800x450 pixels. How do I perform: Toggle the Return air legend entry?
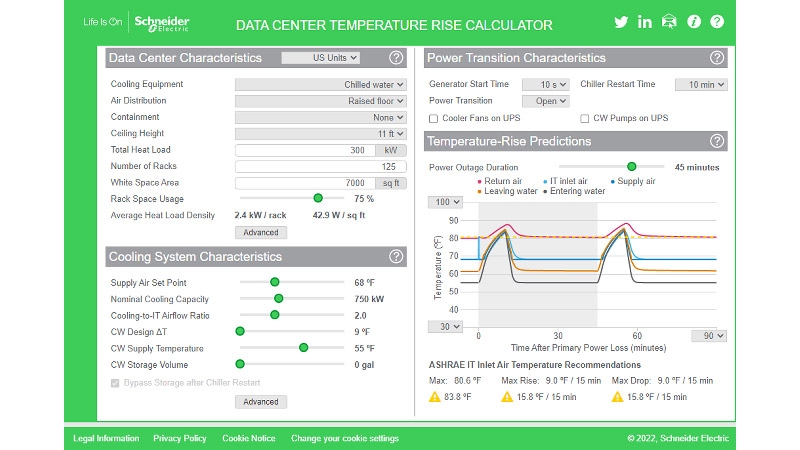(499, 181)
